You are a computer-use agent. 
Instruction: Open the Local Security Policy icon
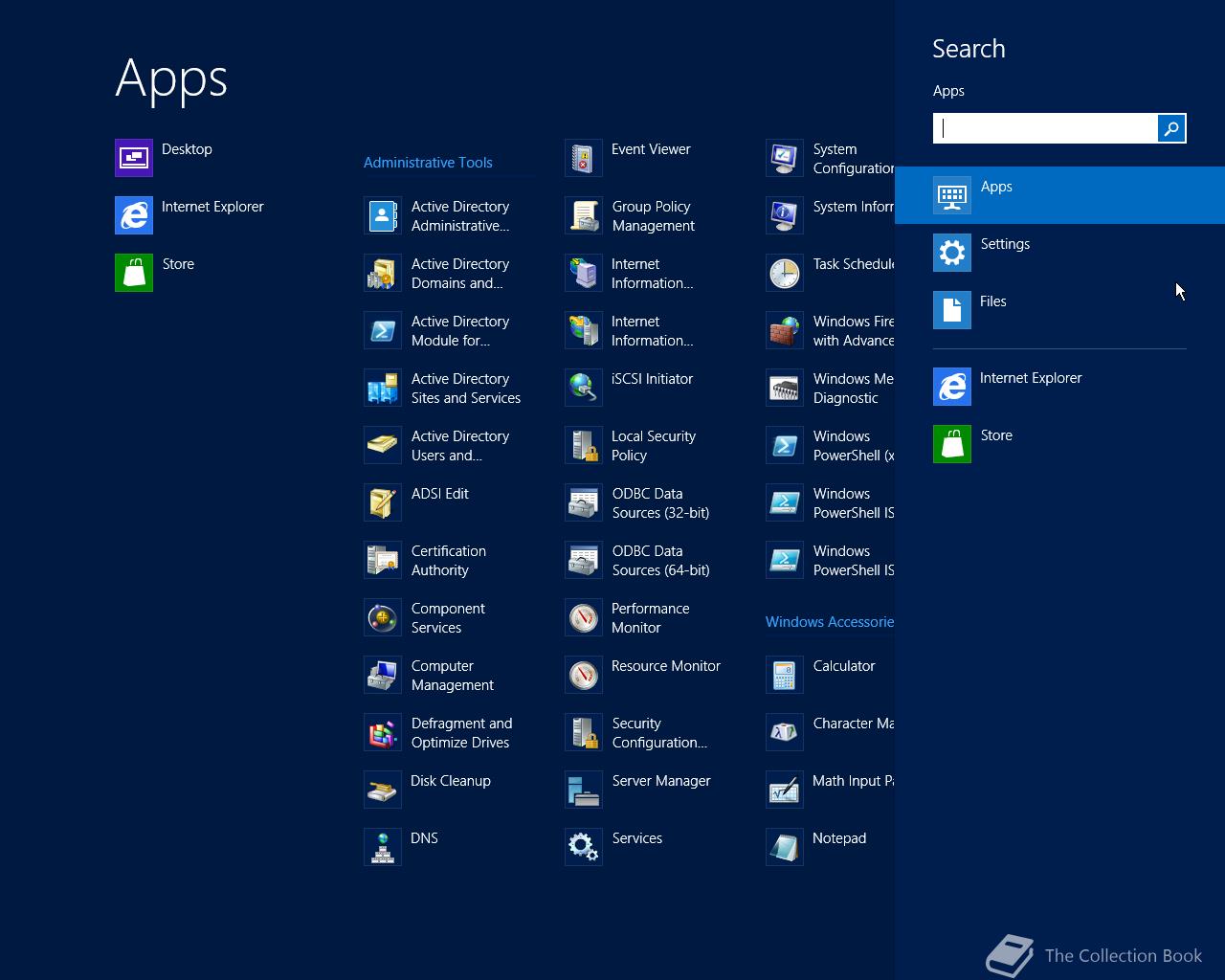[x=584, y=445]
